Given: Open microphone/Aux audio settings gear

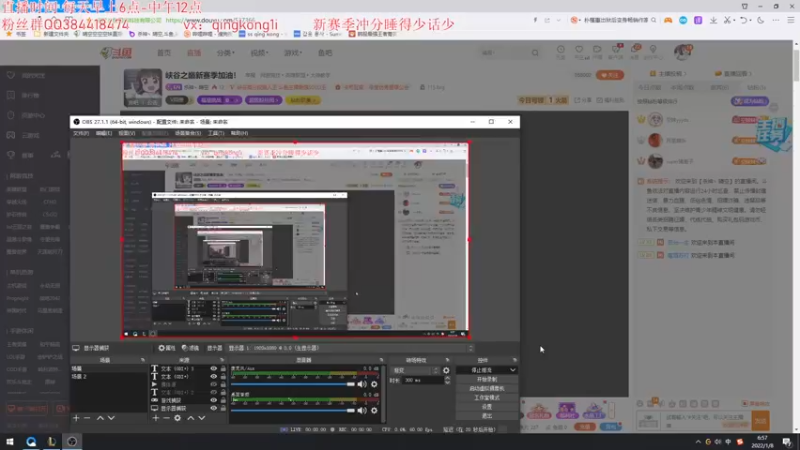Looking at the screenshot, I should [x=374, y=384].
